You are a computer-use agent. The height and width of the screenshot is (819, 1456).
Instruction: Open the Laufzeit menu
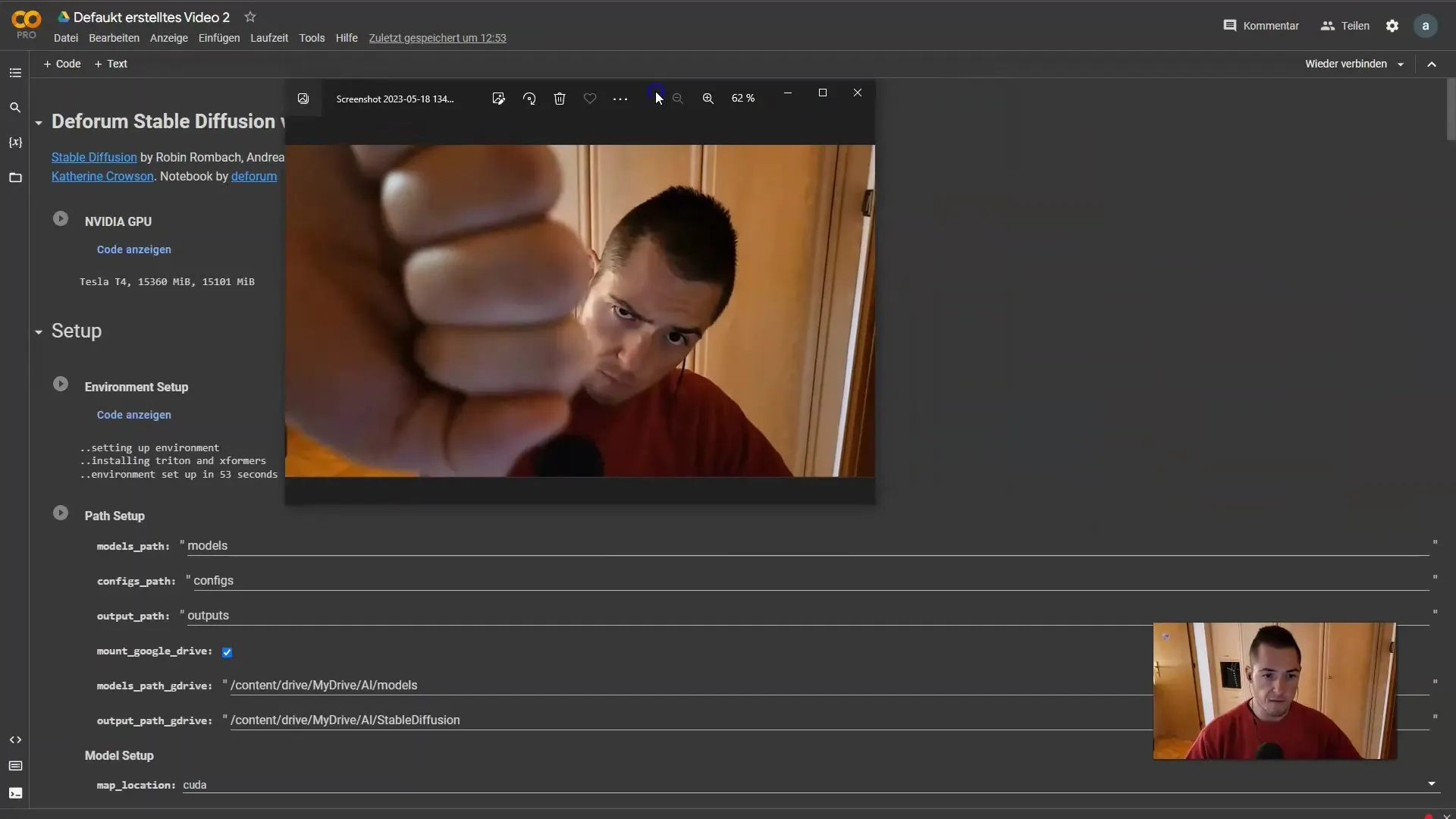coord(268,39)
